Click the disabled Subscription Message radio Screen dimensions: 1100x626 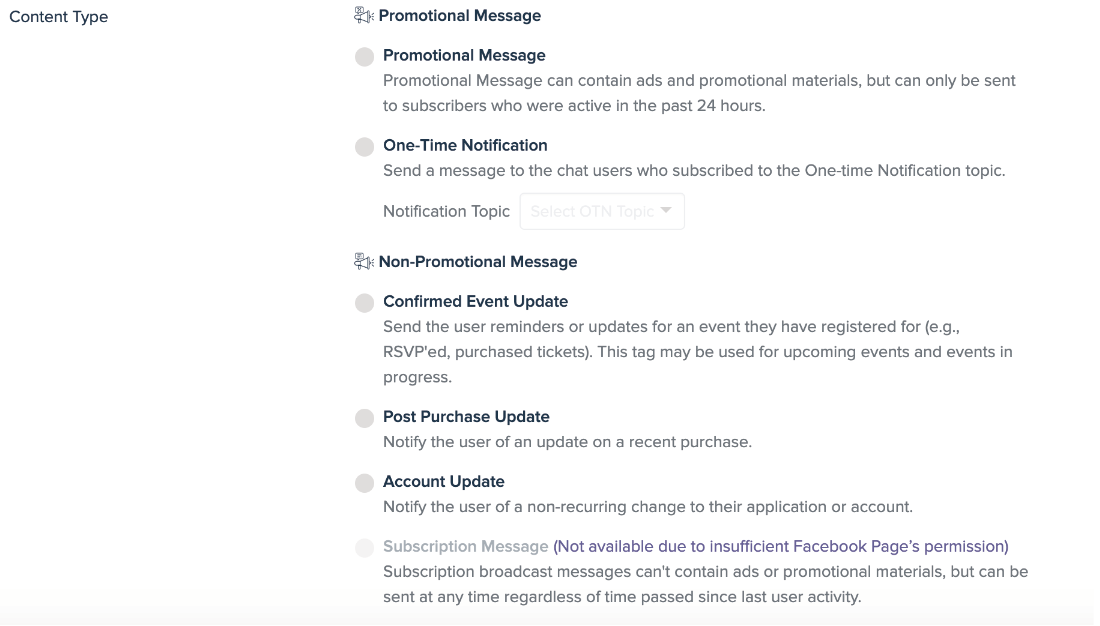point(365,548)
